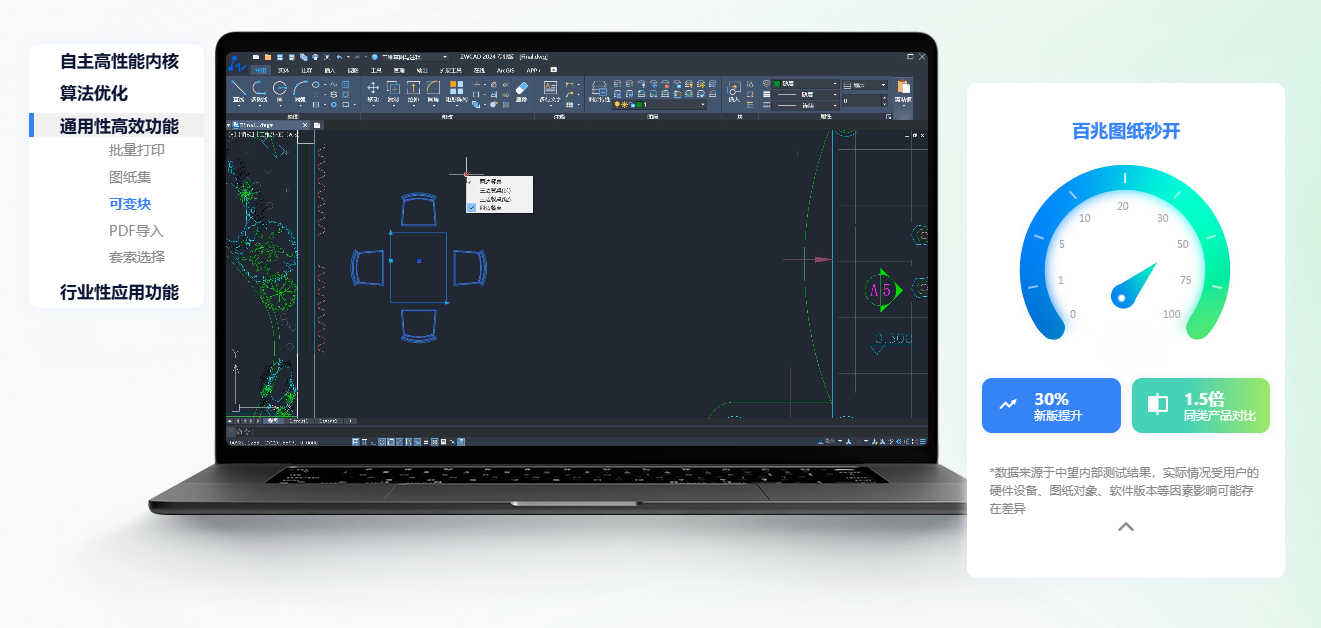This screenshot has height=628, width=1321.
Task: Click the Insert block icon
Action: (x=734, y=90)
